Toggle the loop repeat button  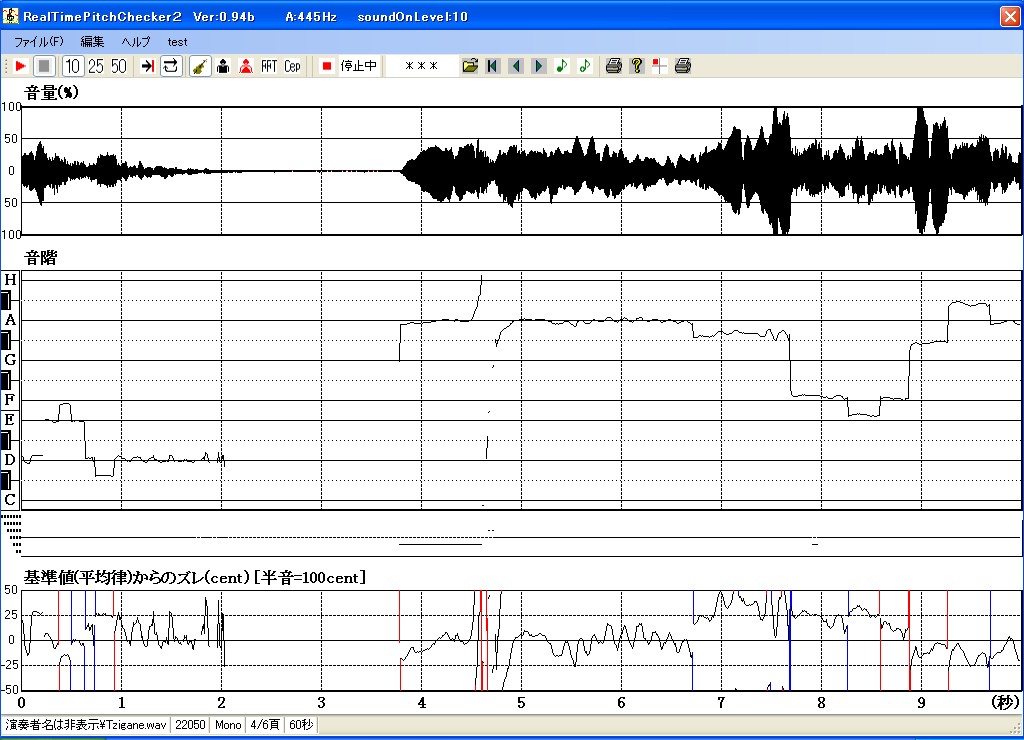170,66
